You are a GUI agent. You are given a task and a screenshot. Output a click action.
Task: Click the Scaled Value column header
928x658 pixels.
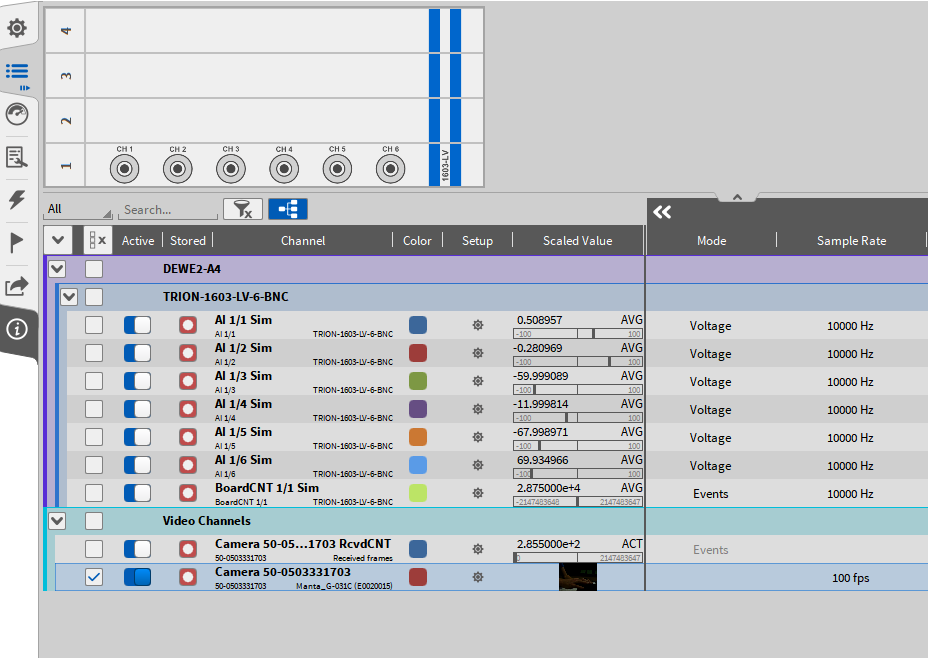577,241
